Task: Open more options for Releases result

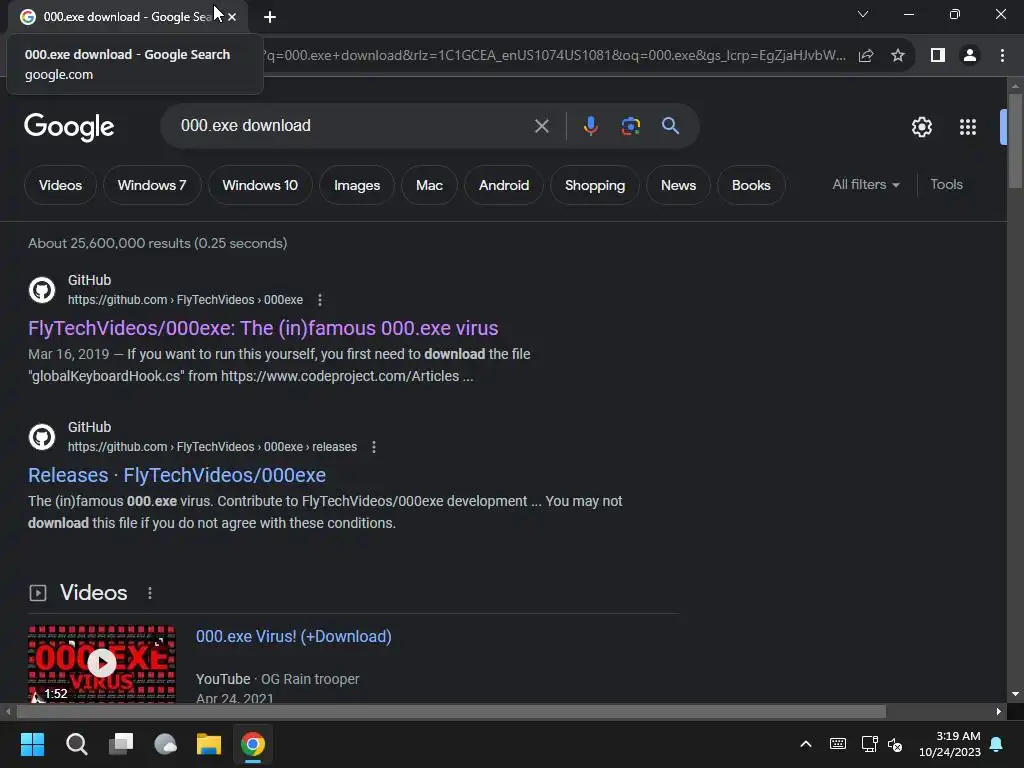Action: coord(374,447)
